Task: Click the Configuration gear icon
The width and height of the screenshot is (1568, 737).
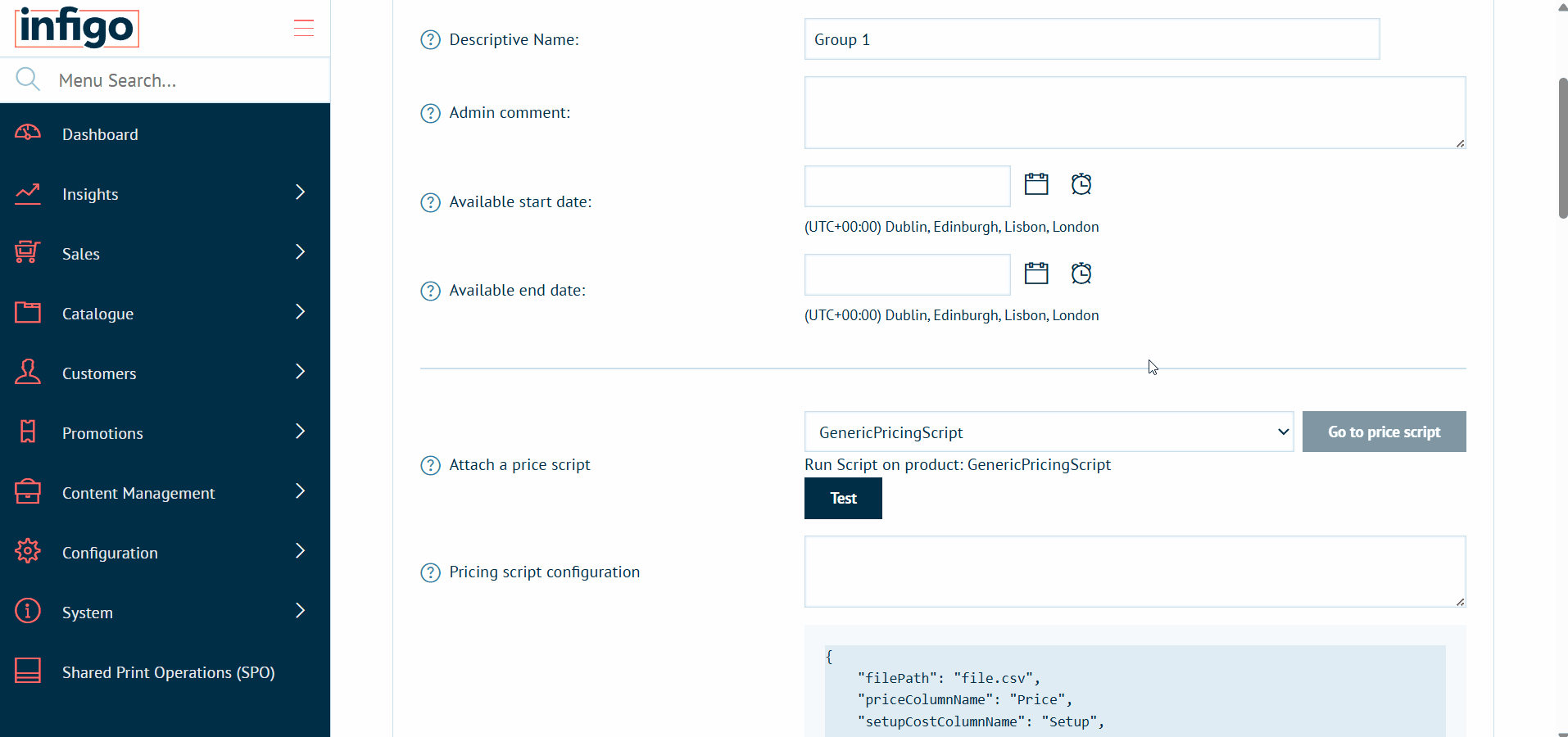Action: click(28, 551)
